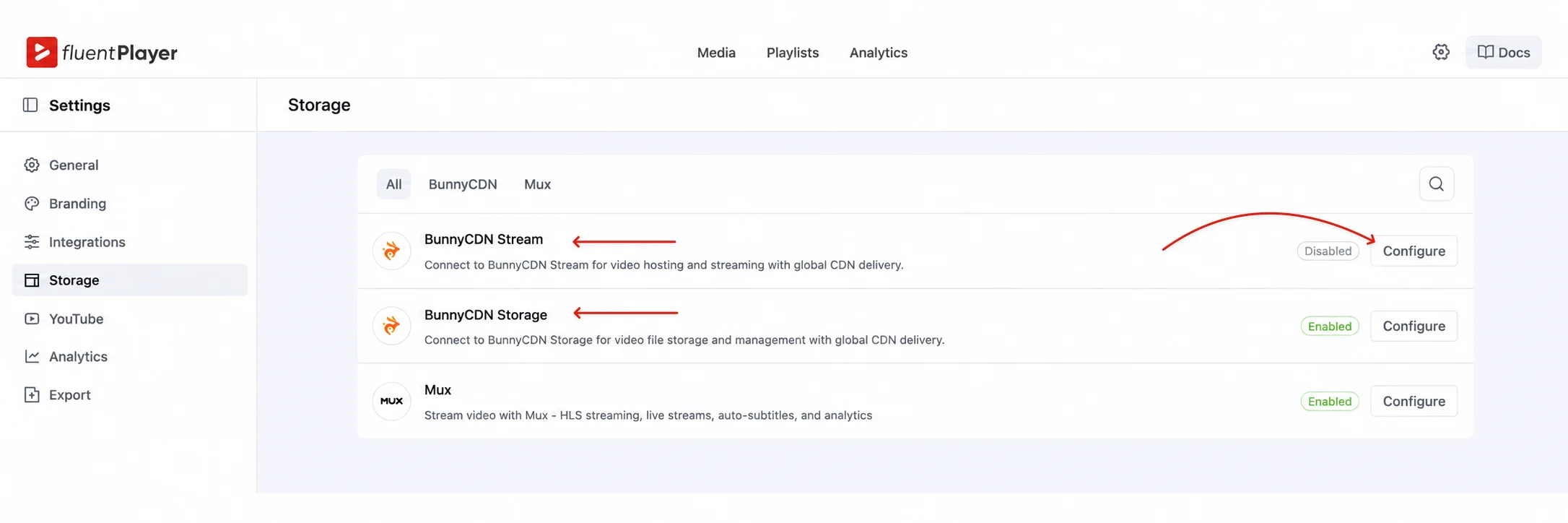Click the Mux logo icon
Screen dimensions: 1568x523
(391, 401)
